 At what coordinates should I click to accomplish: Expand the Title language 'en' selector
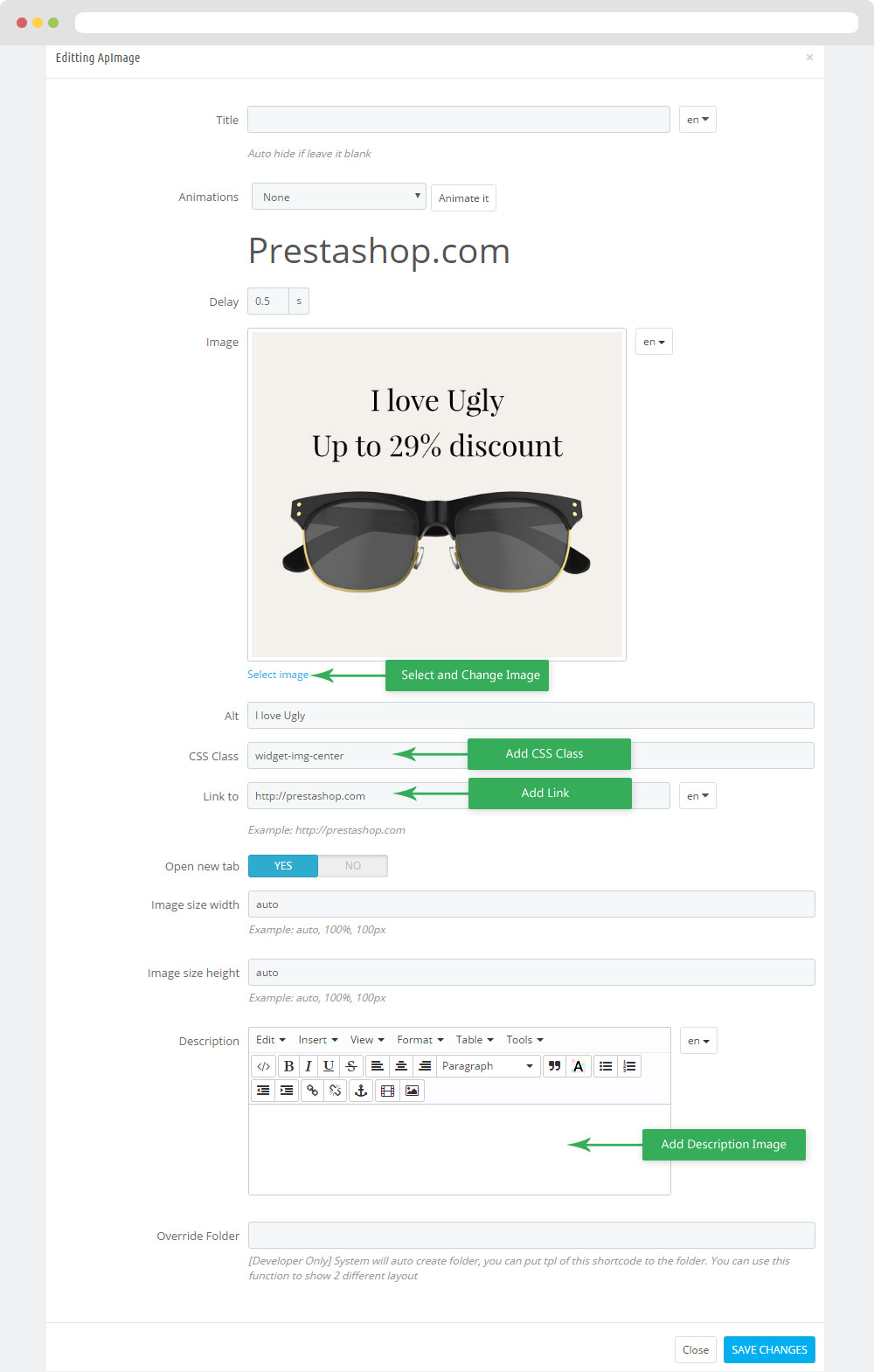click(697, 120)
